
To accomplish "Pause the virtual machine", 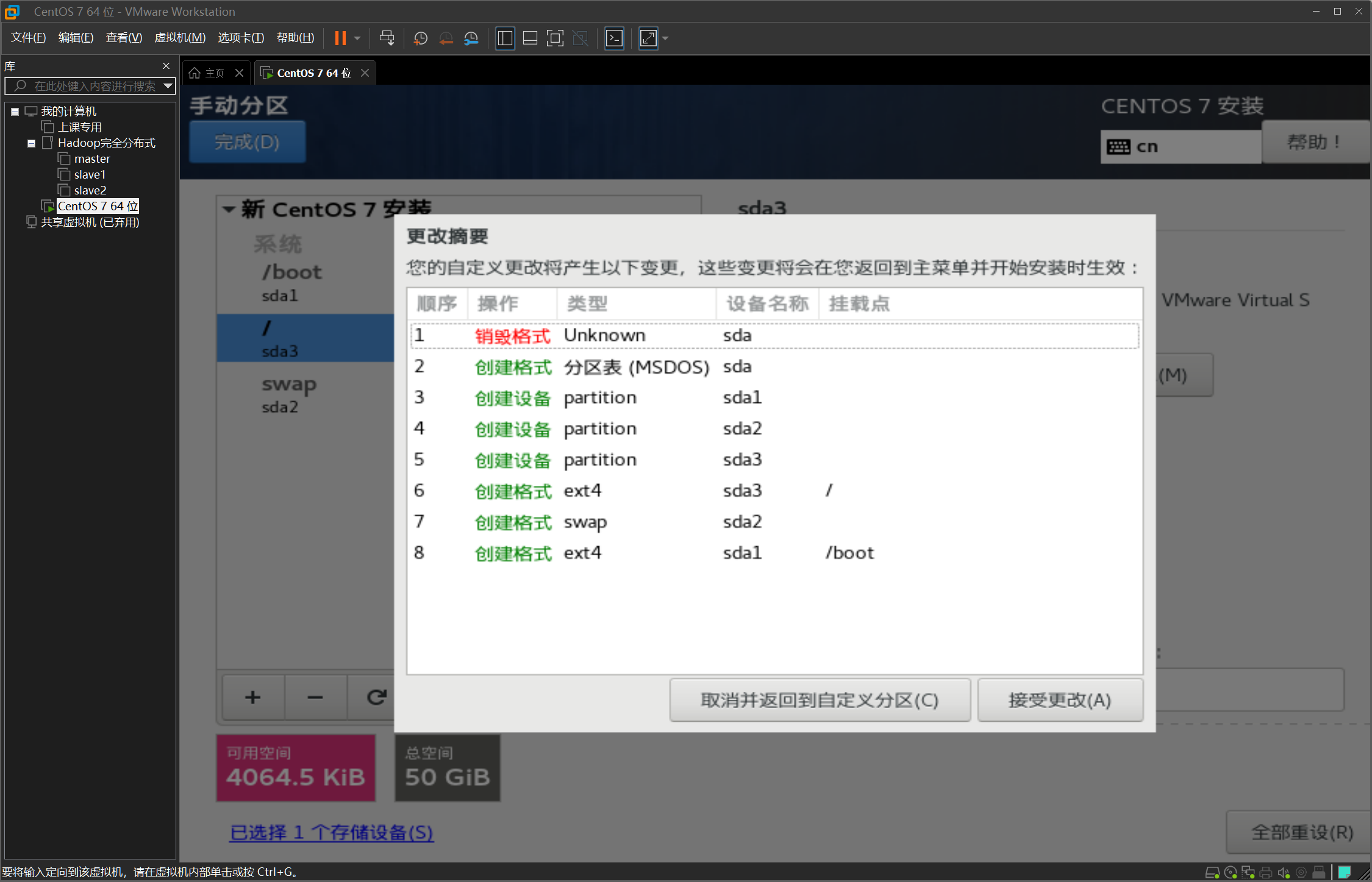I will pos(340,38).
